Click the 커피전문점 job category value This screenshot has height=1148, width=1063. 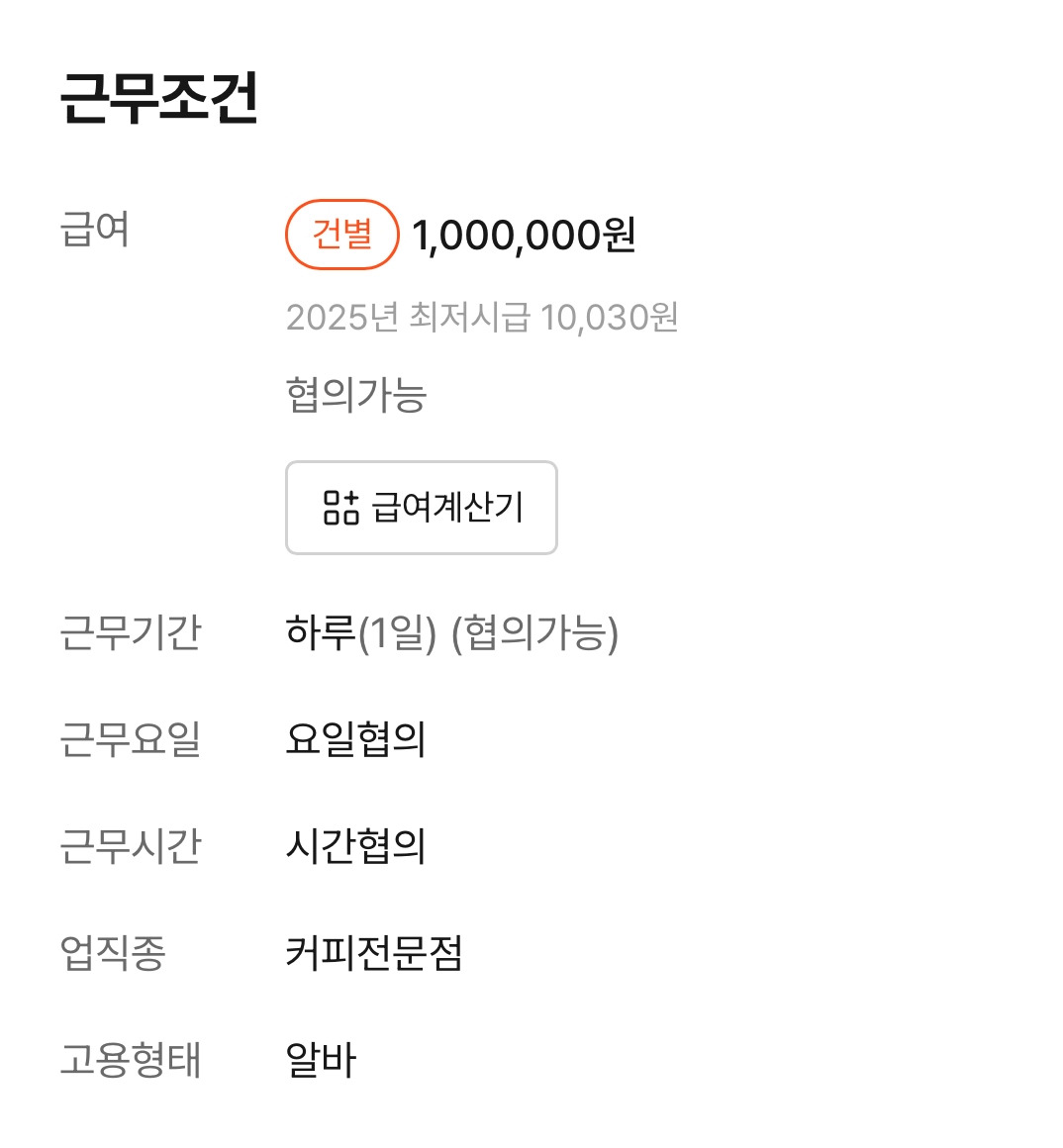374,952
